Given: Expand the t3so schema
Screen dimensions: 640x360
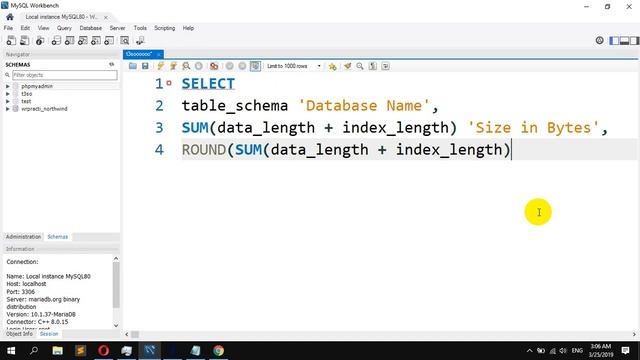Looking at the screenshot, I should click(x=7, y=94).
